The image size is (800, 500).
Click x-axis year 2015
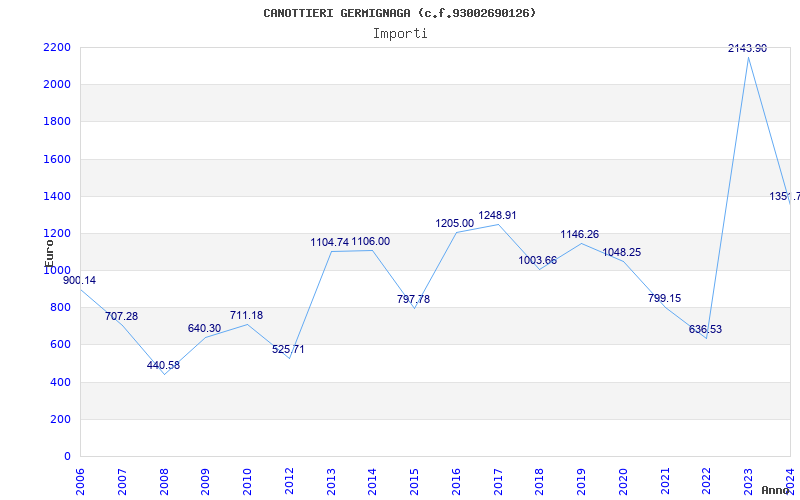click(414, 481)
